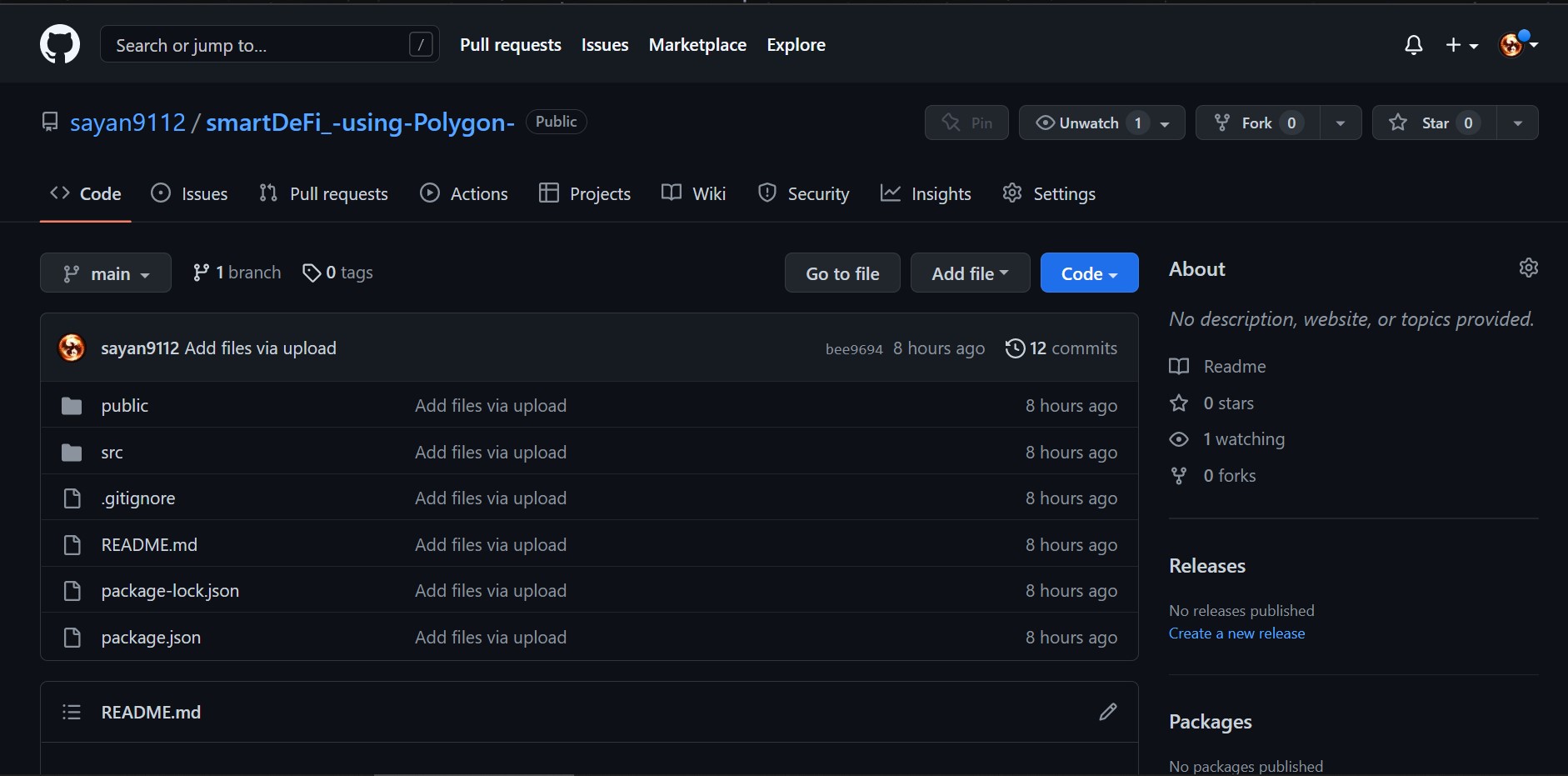
Task: Open commit hash bee9694
Action: click(854, 349)
